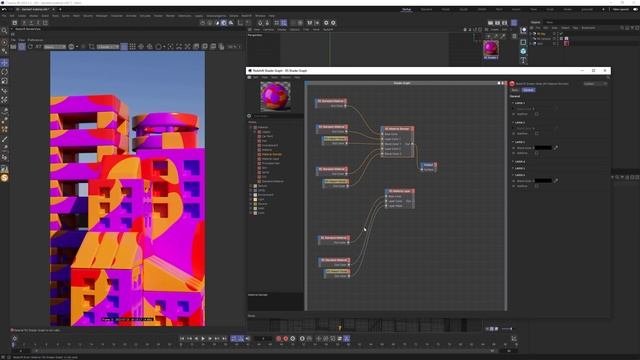Viewport: 640px width, 360px height.
Task: Collapse the Layer 2 section
Action: coord(513,122)
